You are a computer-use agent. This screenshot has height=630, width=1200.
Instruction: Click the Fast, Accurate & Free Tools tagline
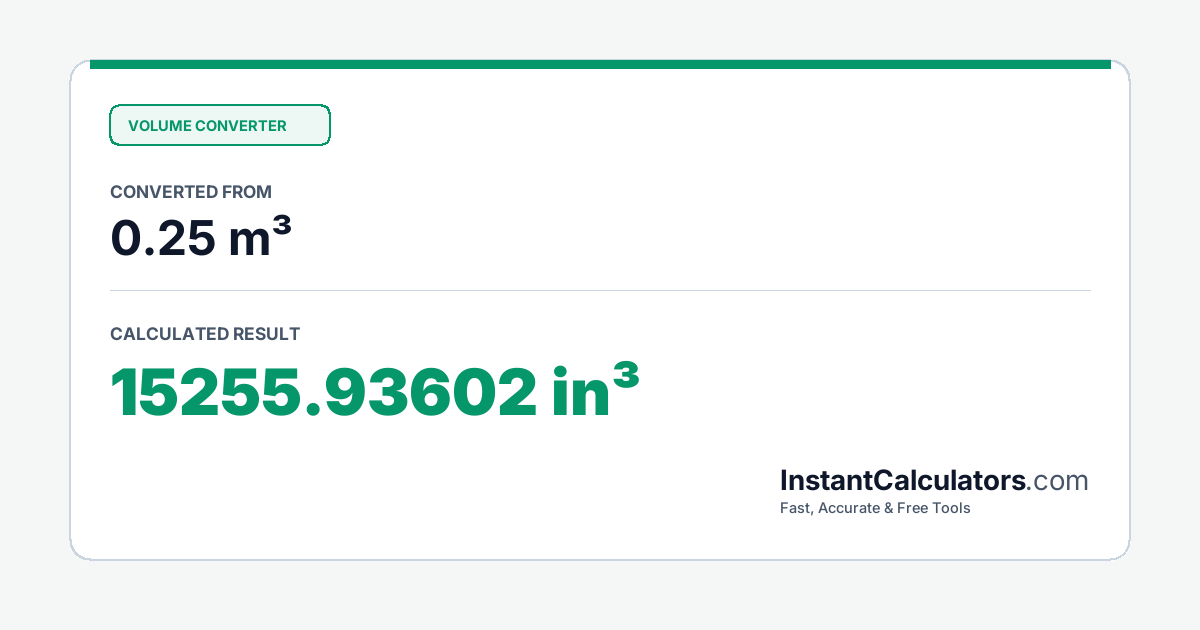(875, 508)
